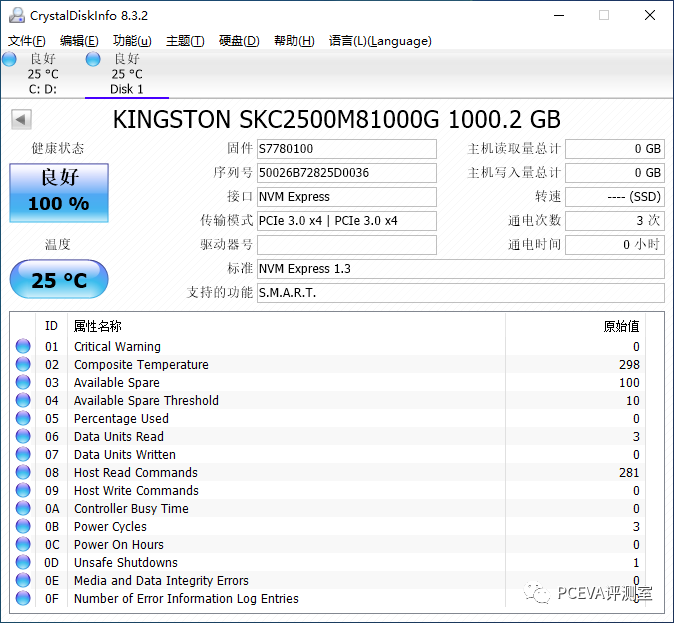Select the Percentage Used attribute name
The width and height of the screenshot is (674, 623).
[121, 419]
